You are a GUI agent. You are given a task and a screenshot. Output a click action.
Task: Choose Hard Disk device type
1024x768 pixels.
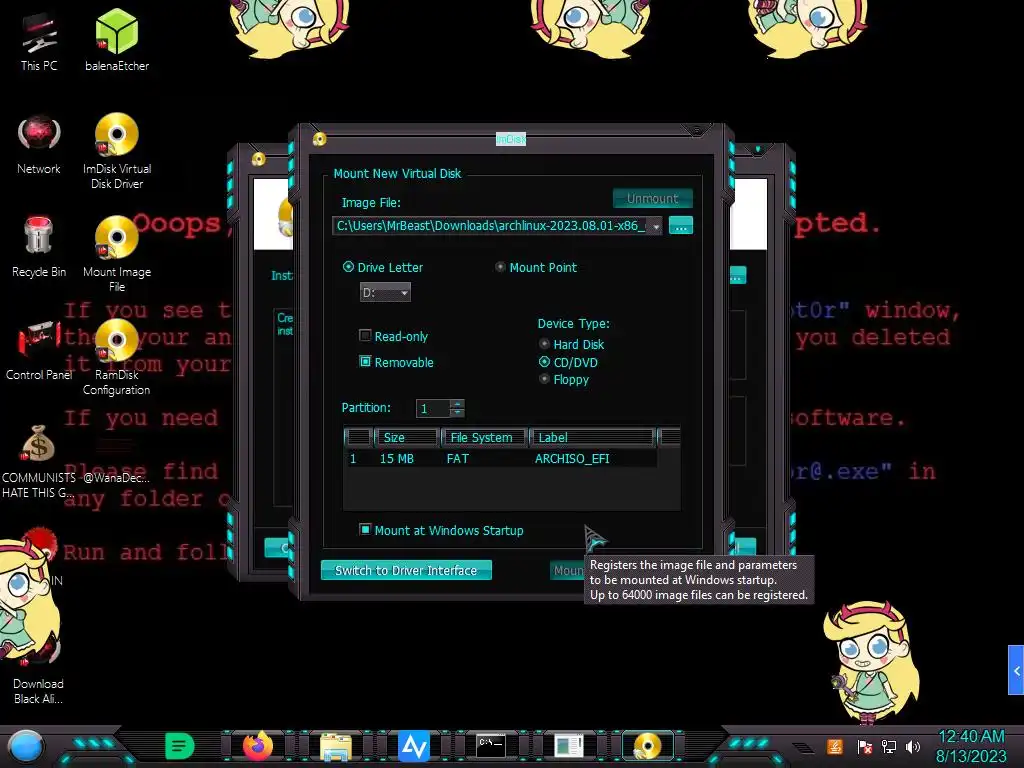[544, 344]
